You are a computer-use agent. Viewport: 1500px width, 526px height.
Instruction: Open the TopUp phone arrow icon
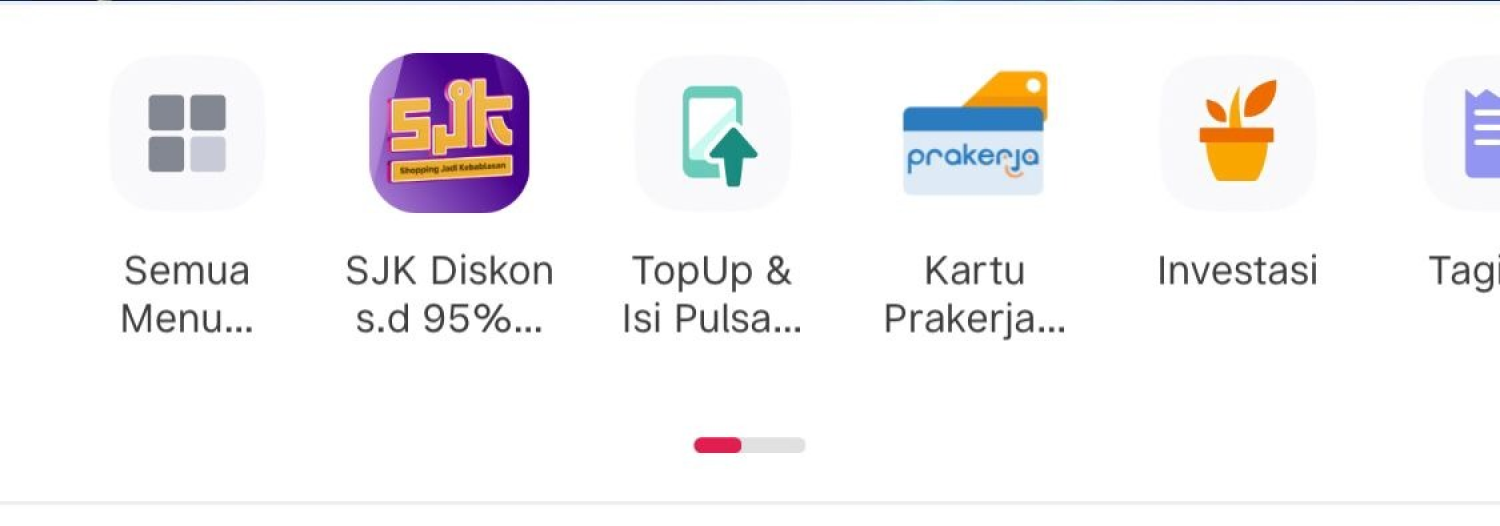pos(712,133)
